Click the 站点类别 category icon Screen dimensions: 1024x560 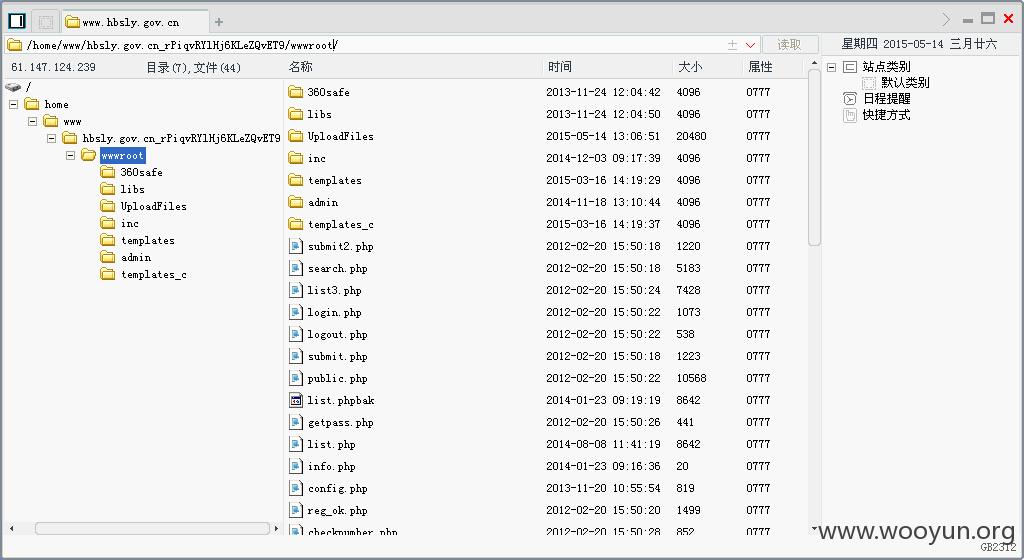[x=850, y=67]
